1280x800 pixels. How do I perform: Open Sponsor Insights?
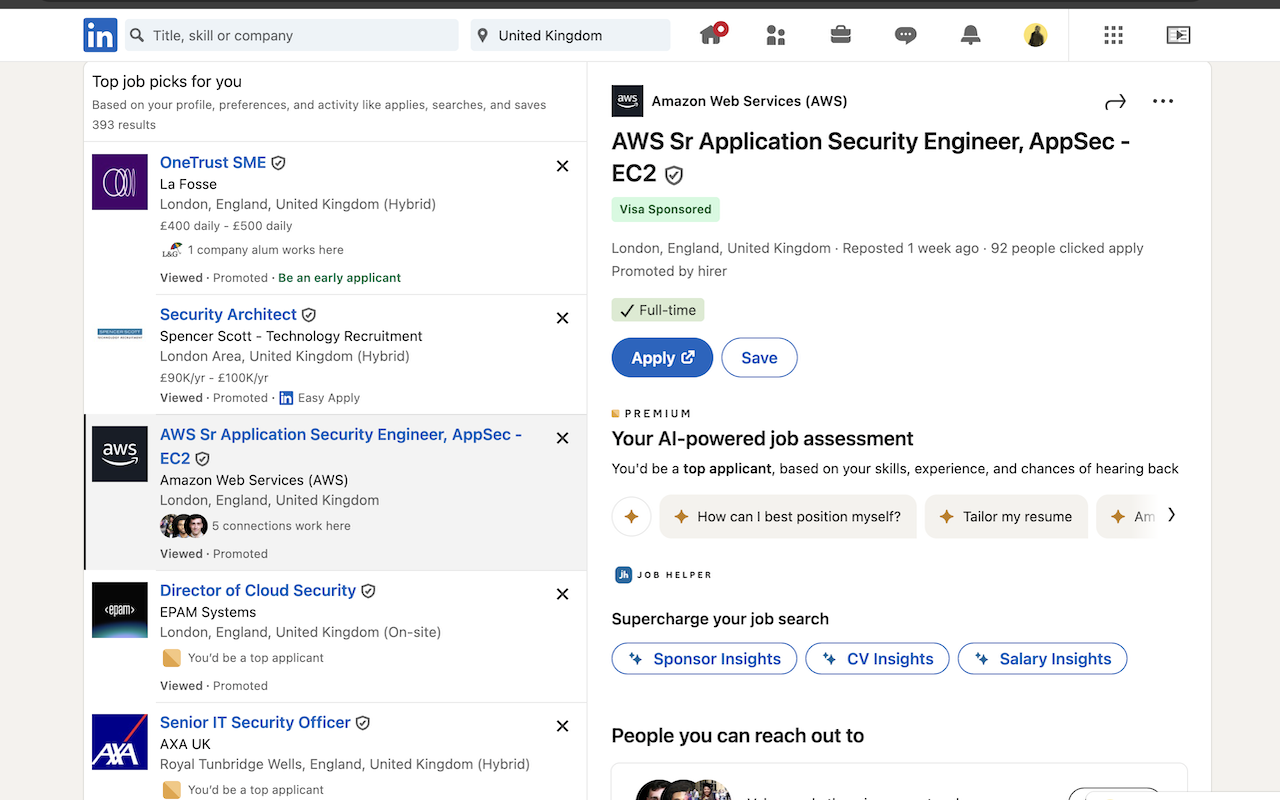tap(704, 659)
